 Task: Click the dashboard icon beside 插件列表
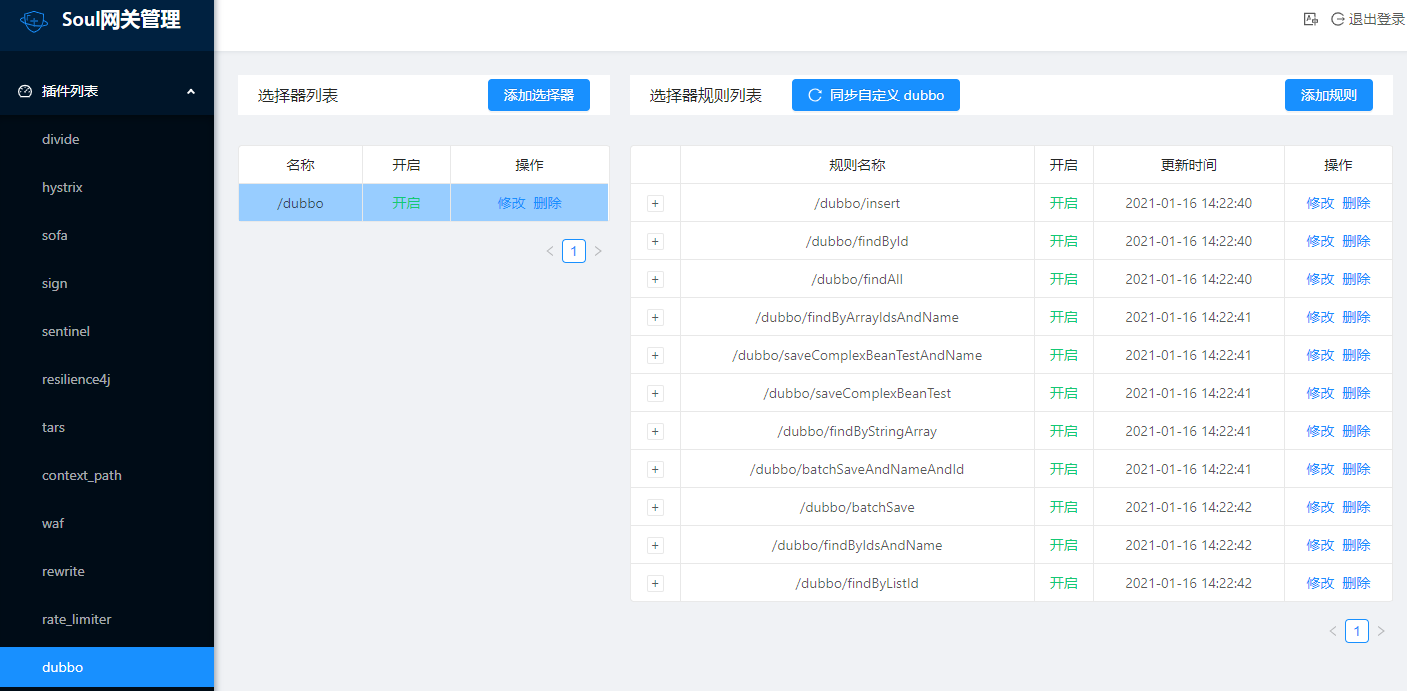click(26, 91)
